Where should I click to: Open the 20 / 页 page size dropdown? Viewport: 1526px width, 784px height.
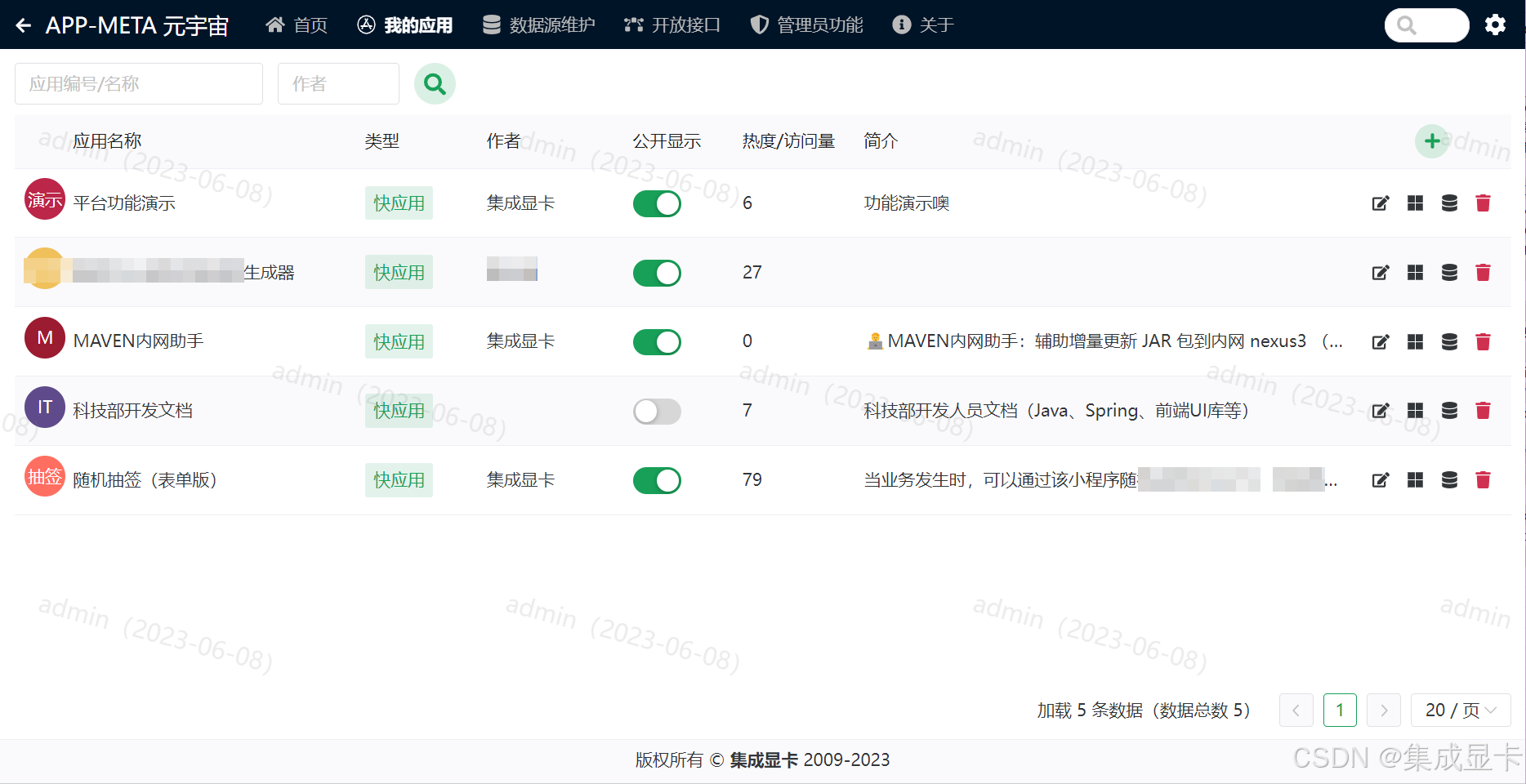[1461, 710]
